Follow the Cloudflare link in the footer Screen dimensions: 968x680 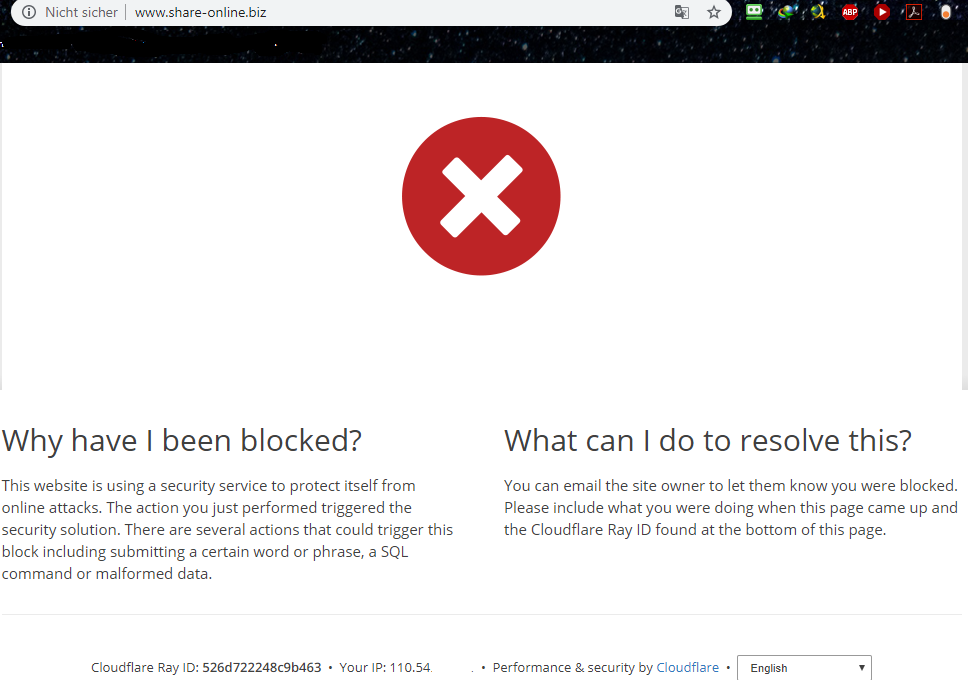point(687,667)
